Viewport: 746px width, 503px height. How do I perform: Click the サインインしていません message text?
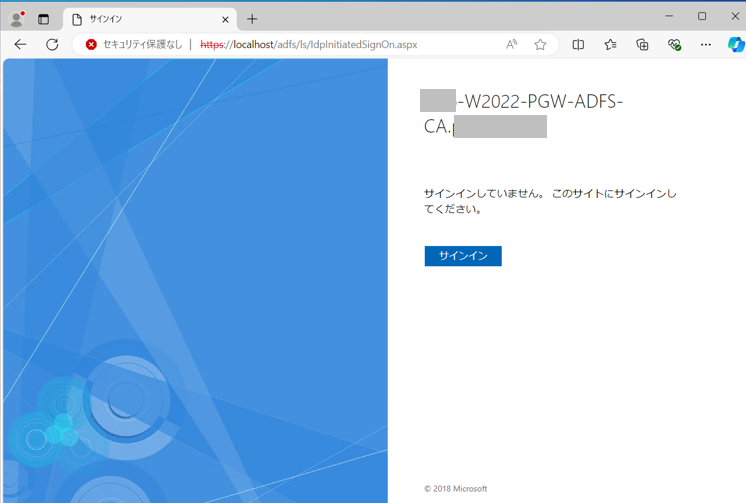550,201
